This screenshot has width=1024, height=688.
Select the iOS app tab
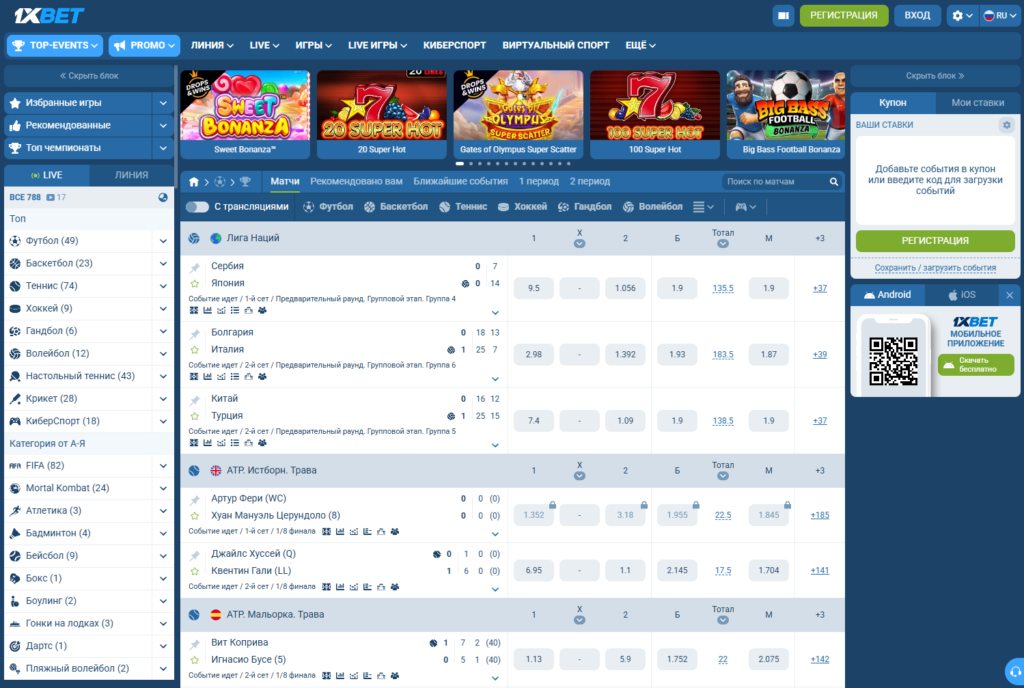962,295
